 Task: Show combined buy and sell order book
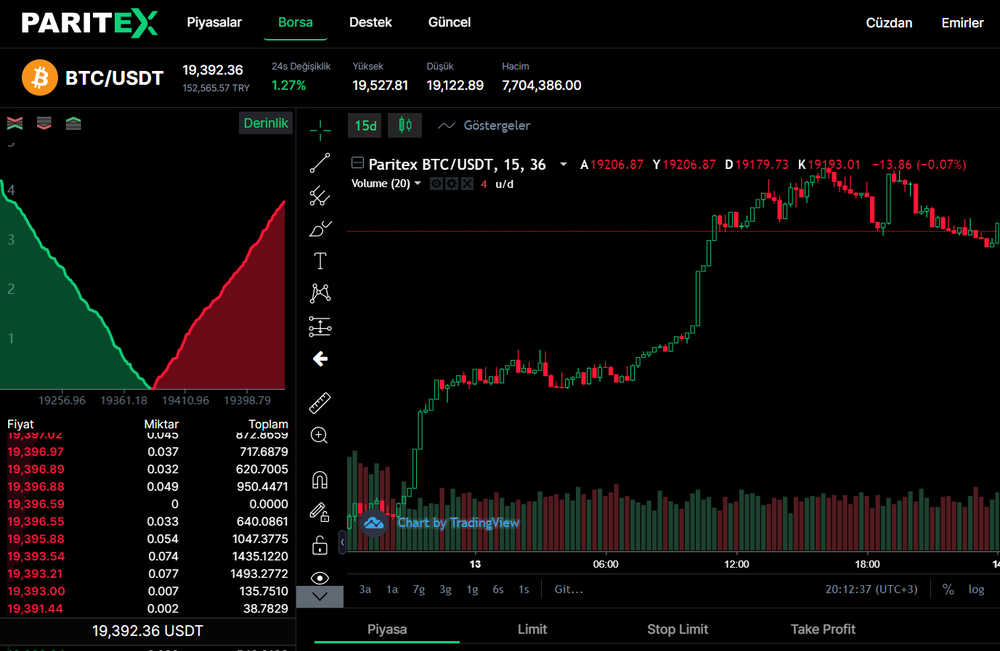15,124
